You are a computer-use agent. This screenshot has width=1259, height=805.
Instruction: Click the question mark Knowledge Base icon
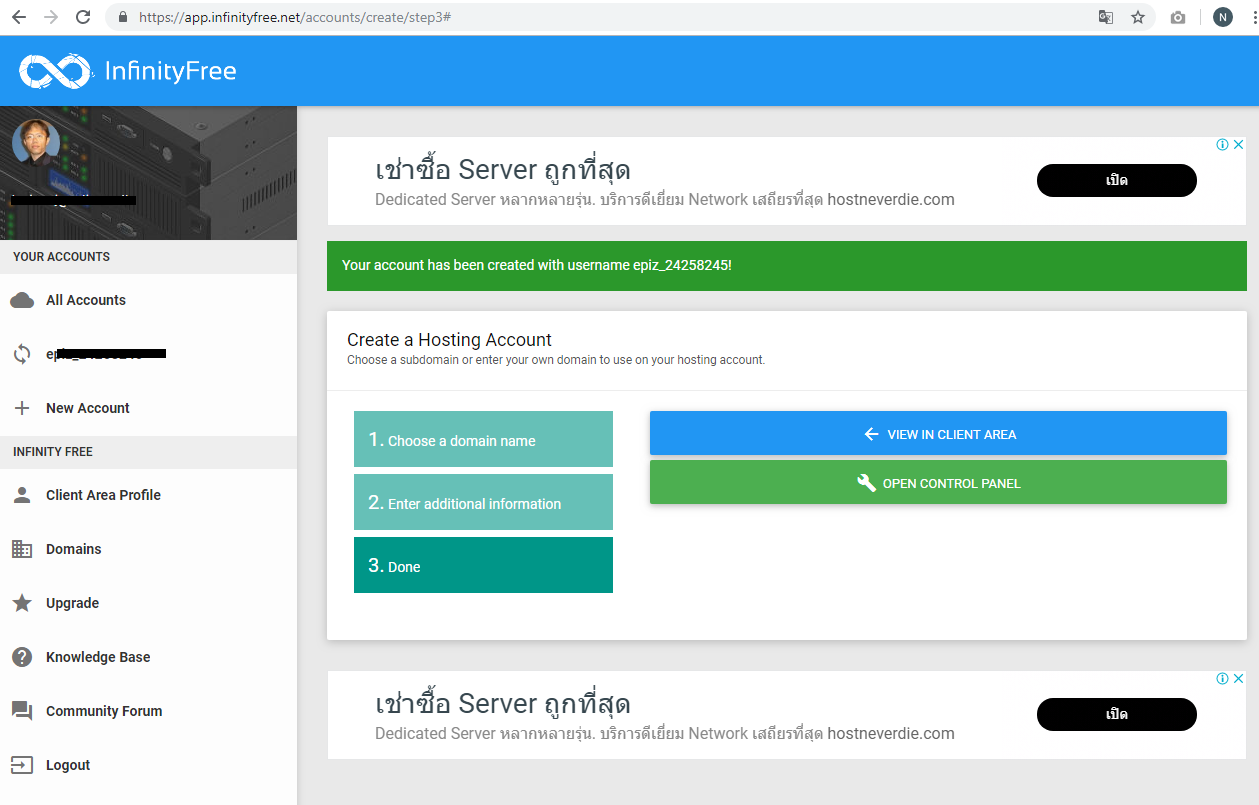tap(22, 657)
